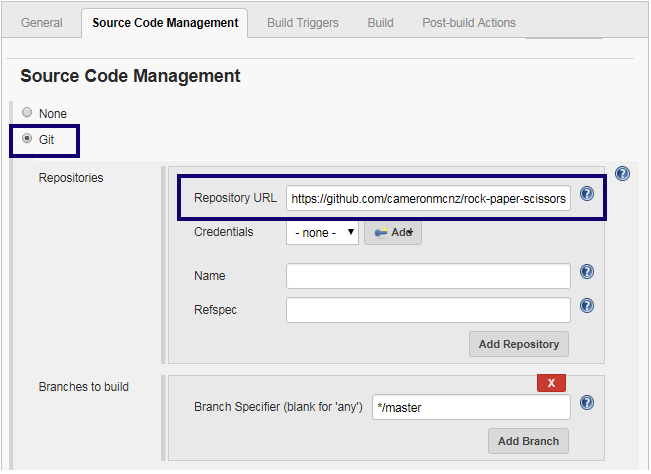Edit the Branch Specifier */master field

(x=471, y=407)
